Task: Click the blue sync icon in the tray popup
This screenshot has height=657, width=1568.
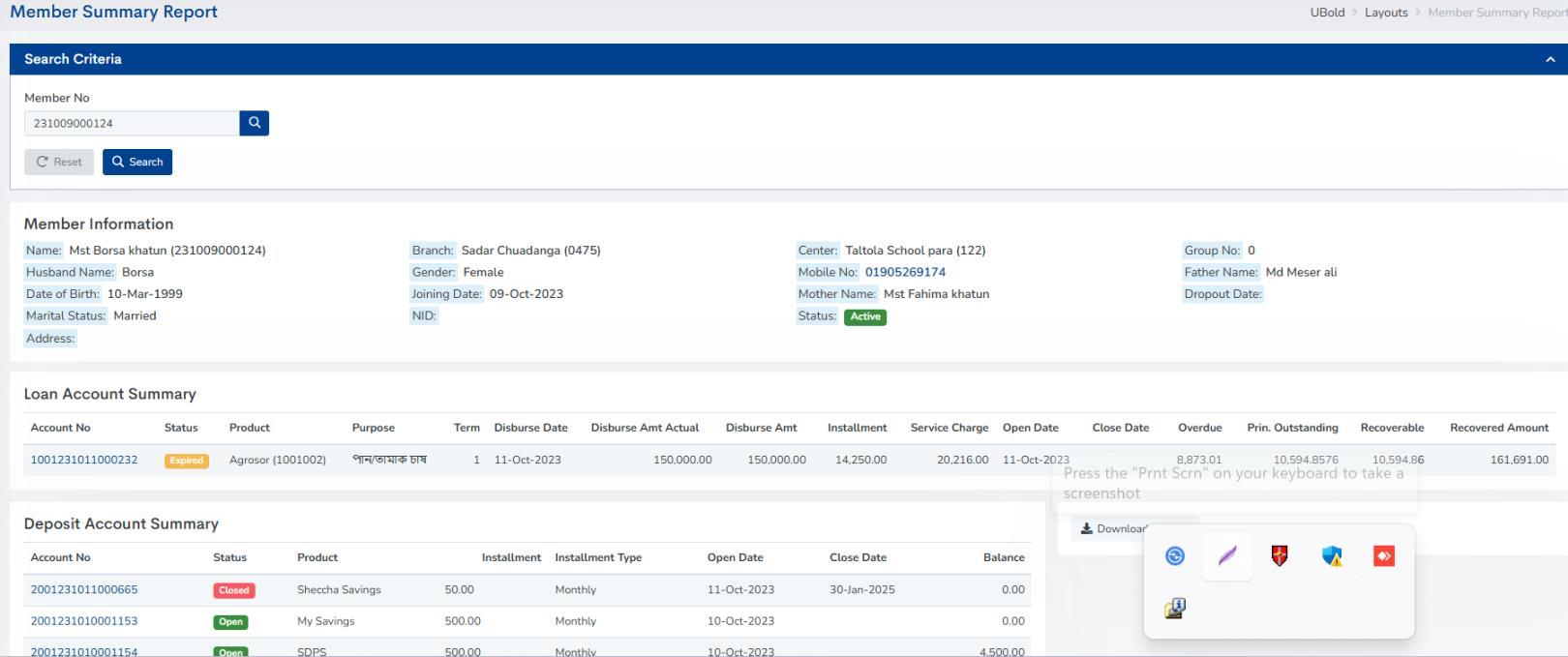Action: [1175, 556]
